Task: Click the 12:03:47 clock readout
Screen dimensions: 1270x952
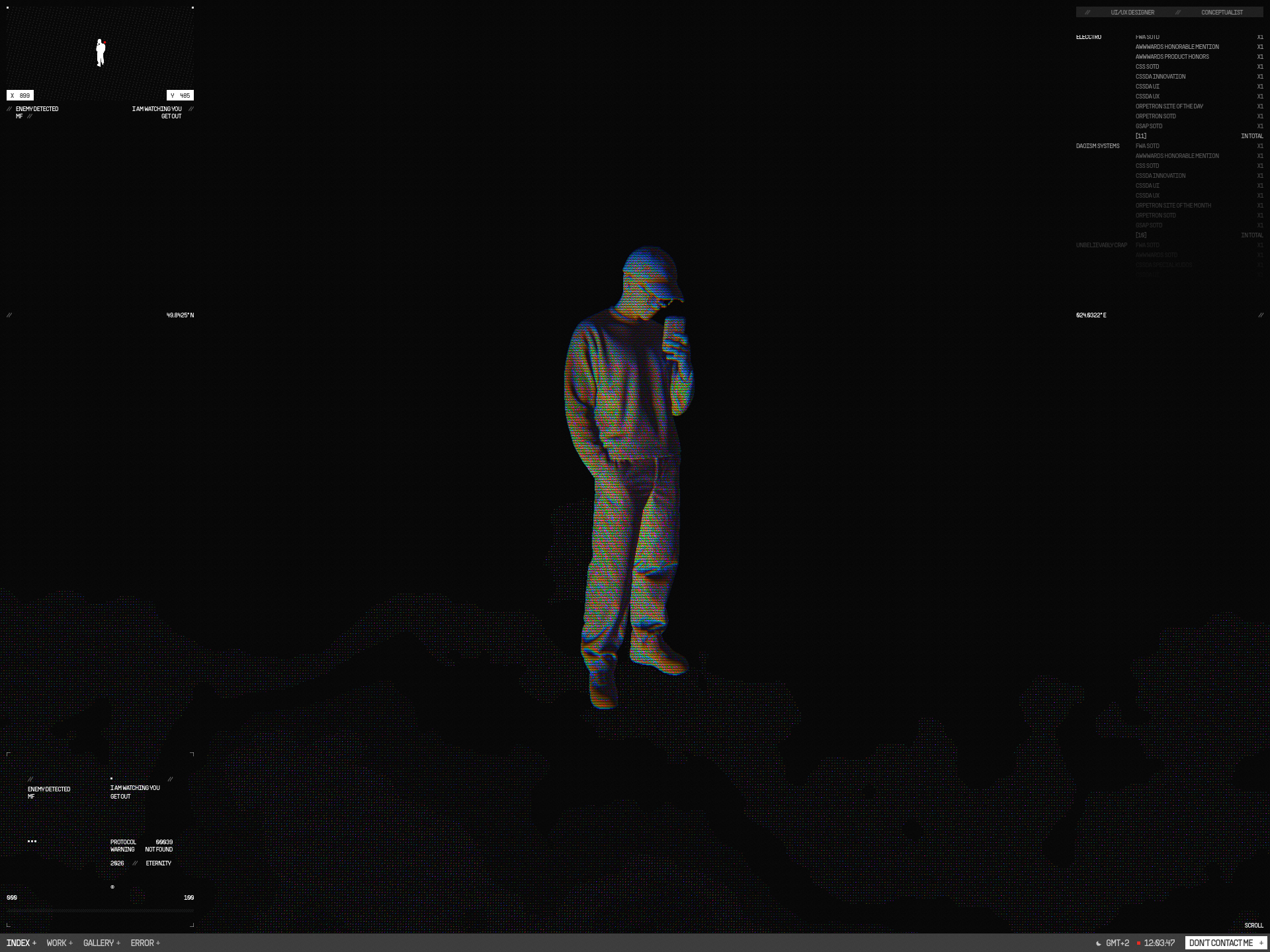Action: 1160,943
